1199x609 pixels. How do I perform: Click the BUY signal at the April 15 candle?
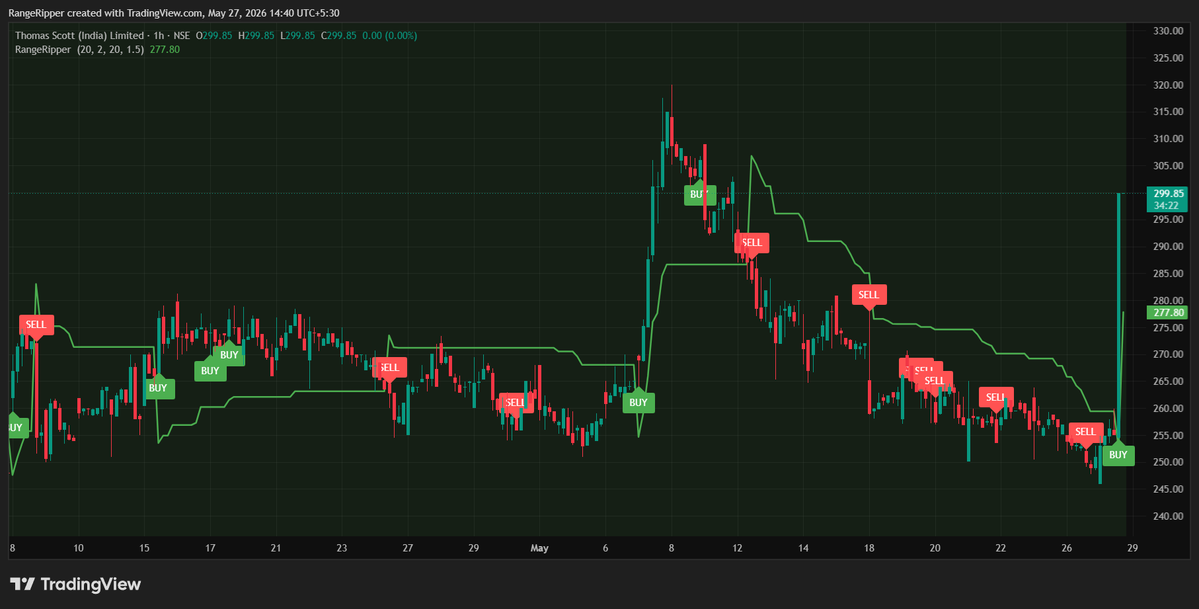(x=158, y=388)
